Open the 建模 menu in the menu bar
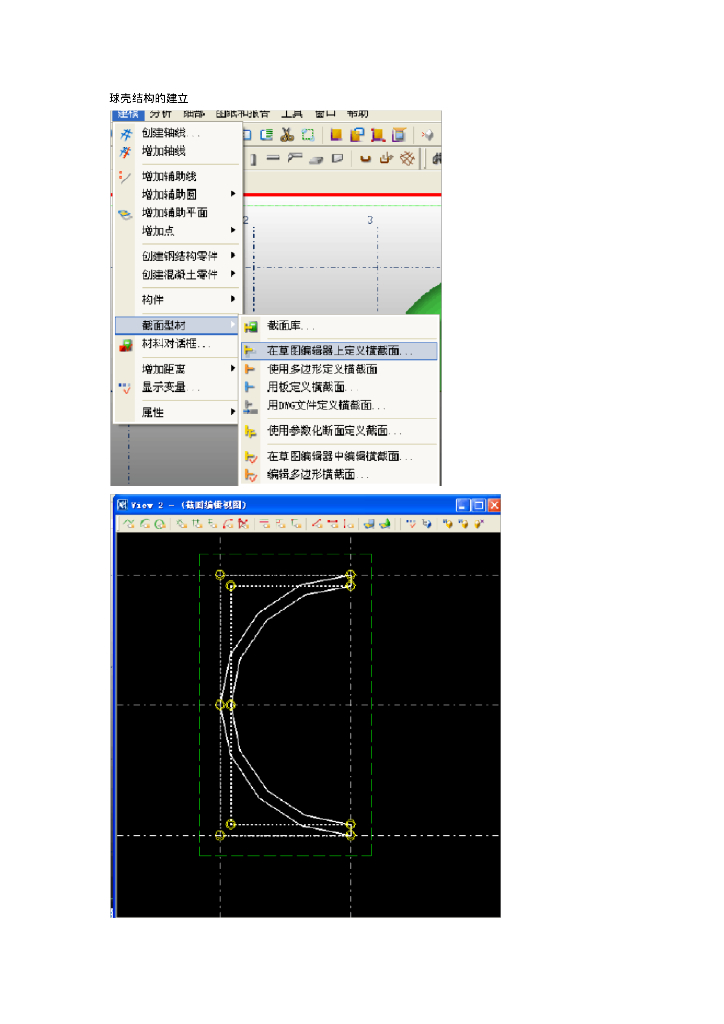 (x=127, y=114)
